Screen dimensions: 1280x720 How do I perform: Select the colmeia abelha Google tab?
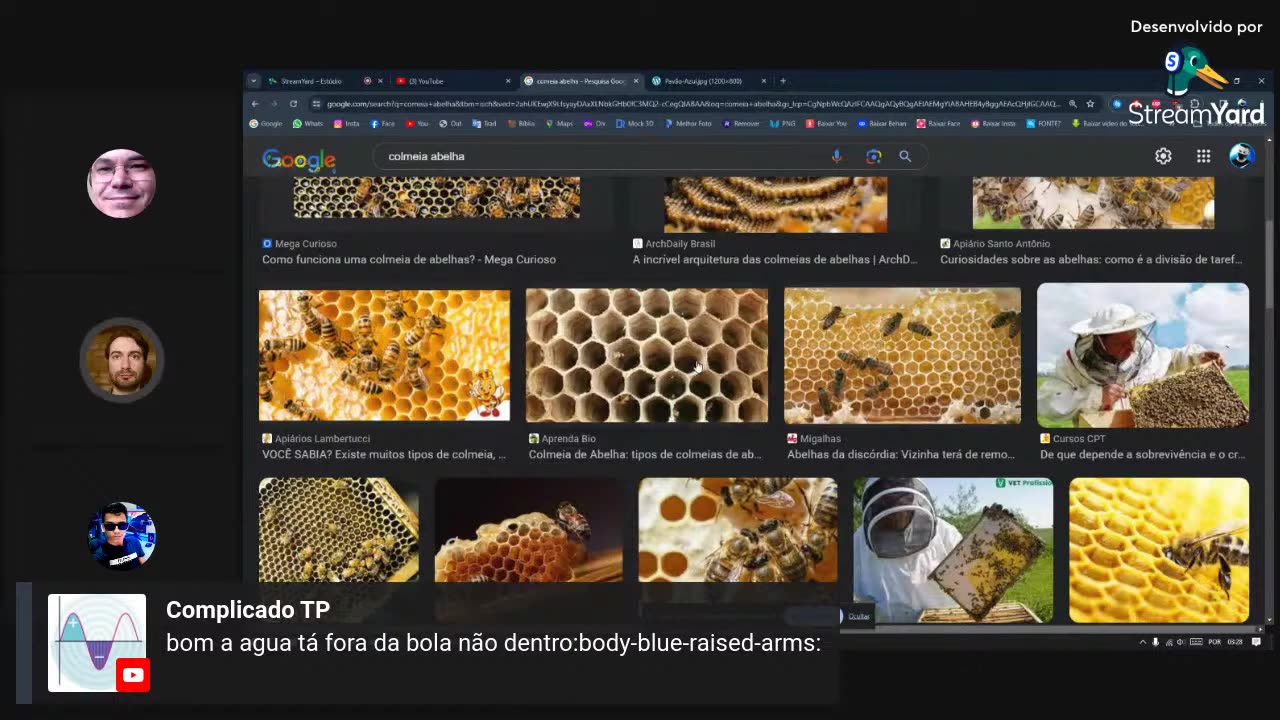click(x=581, y=81)
